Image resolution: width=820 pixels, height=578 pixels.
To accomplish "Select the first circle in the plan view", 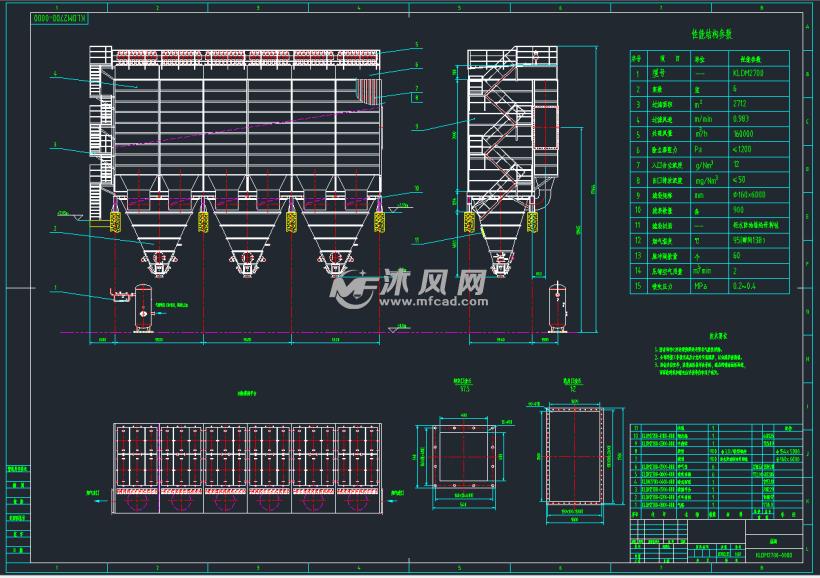I will (137, 505).
